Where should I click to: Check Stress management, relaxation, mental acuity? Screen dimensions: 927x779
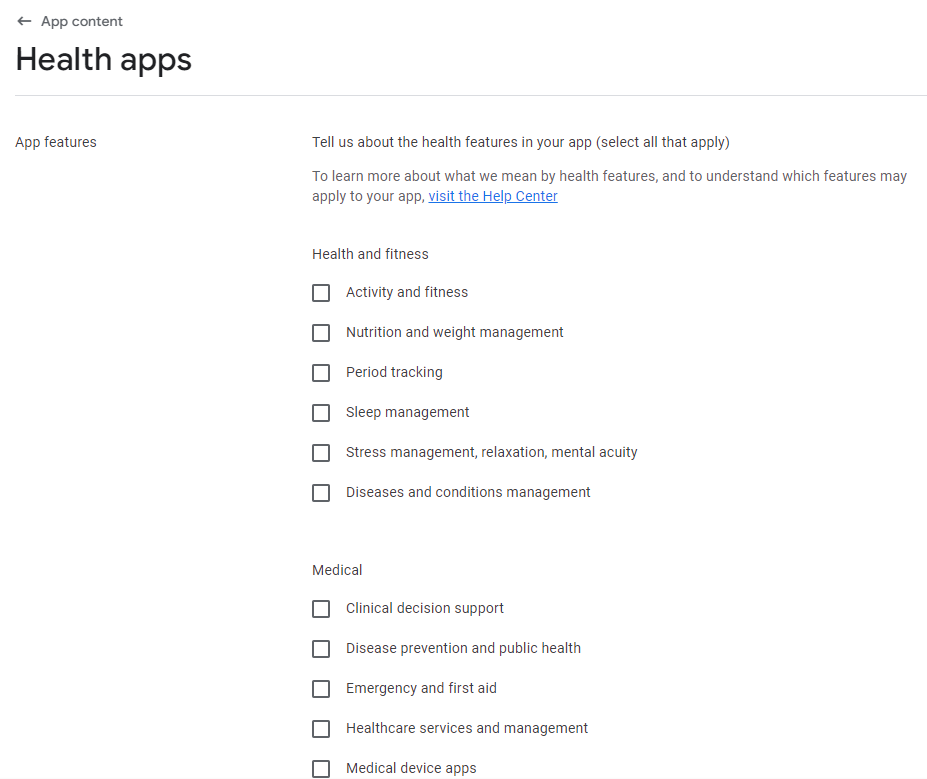[321, 453]
